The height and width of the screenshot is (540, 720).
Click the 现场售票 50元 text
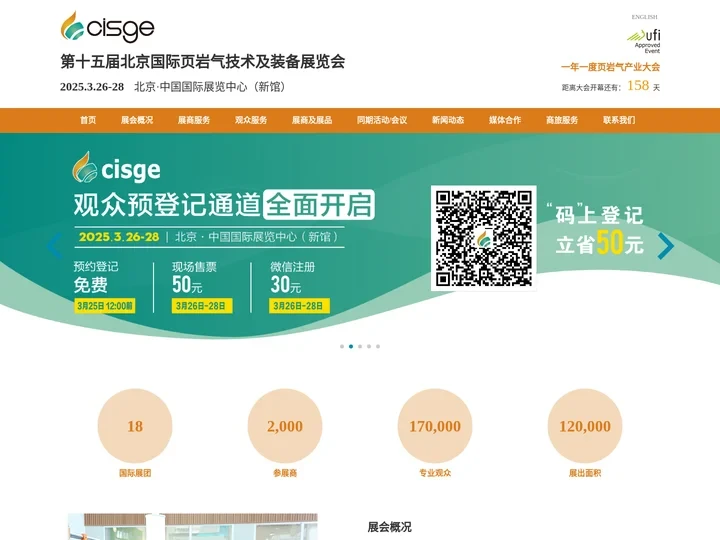[194, 278]
